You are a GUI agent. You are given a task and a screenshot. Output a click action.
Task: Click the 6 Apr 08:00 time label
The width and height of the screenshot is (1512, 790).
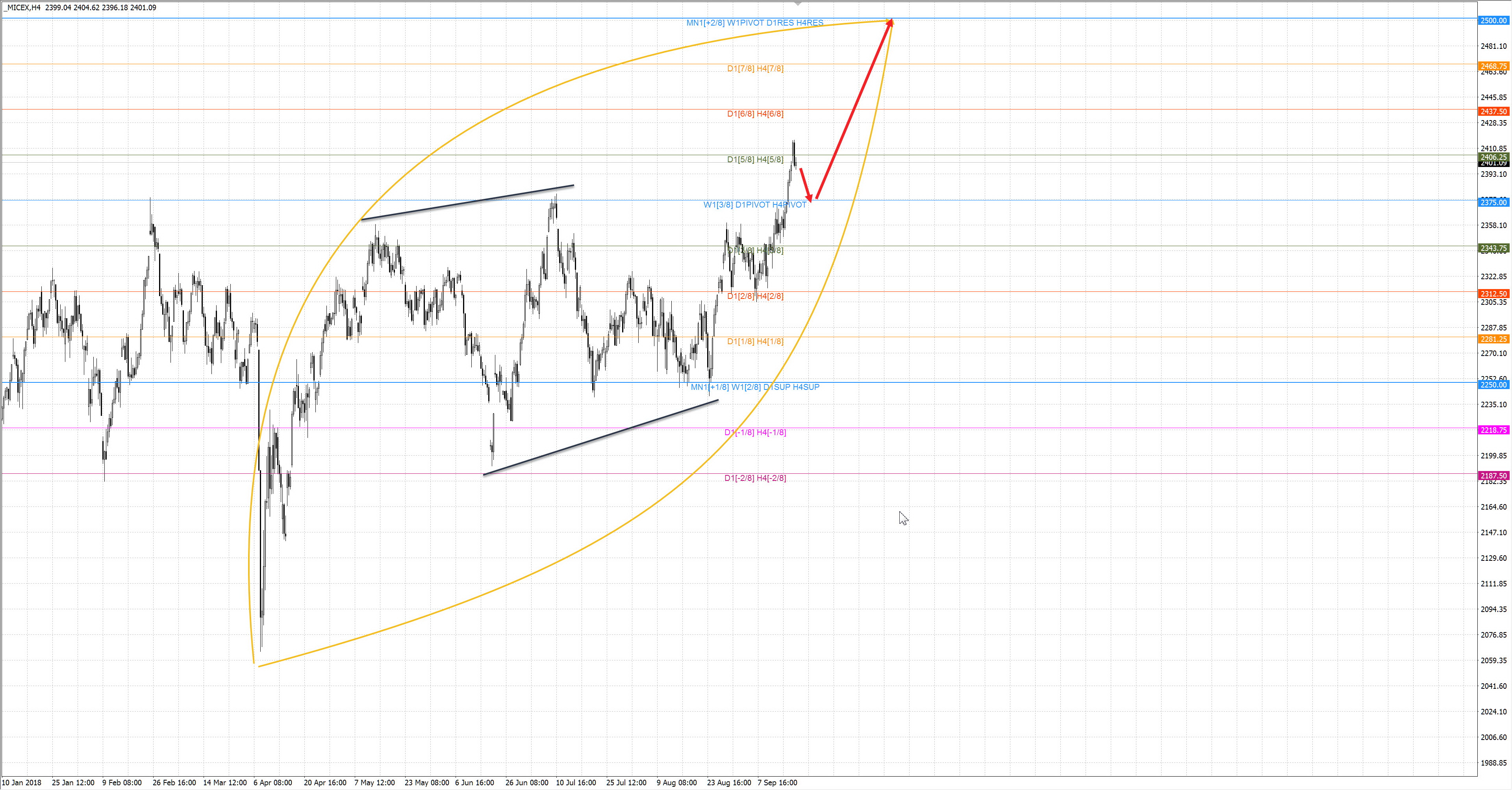[272, 783]
